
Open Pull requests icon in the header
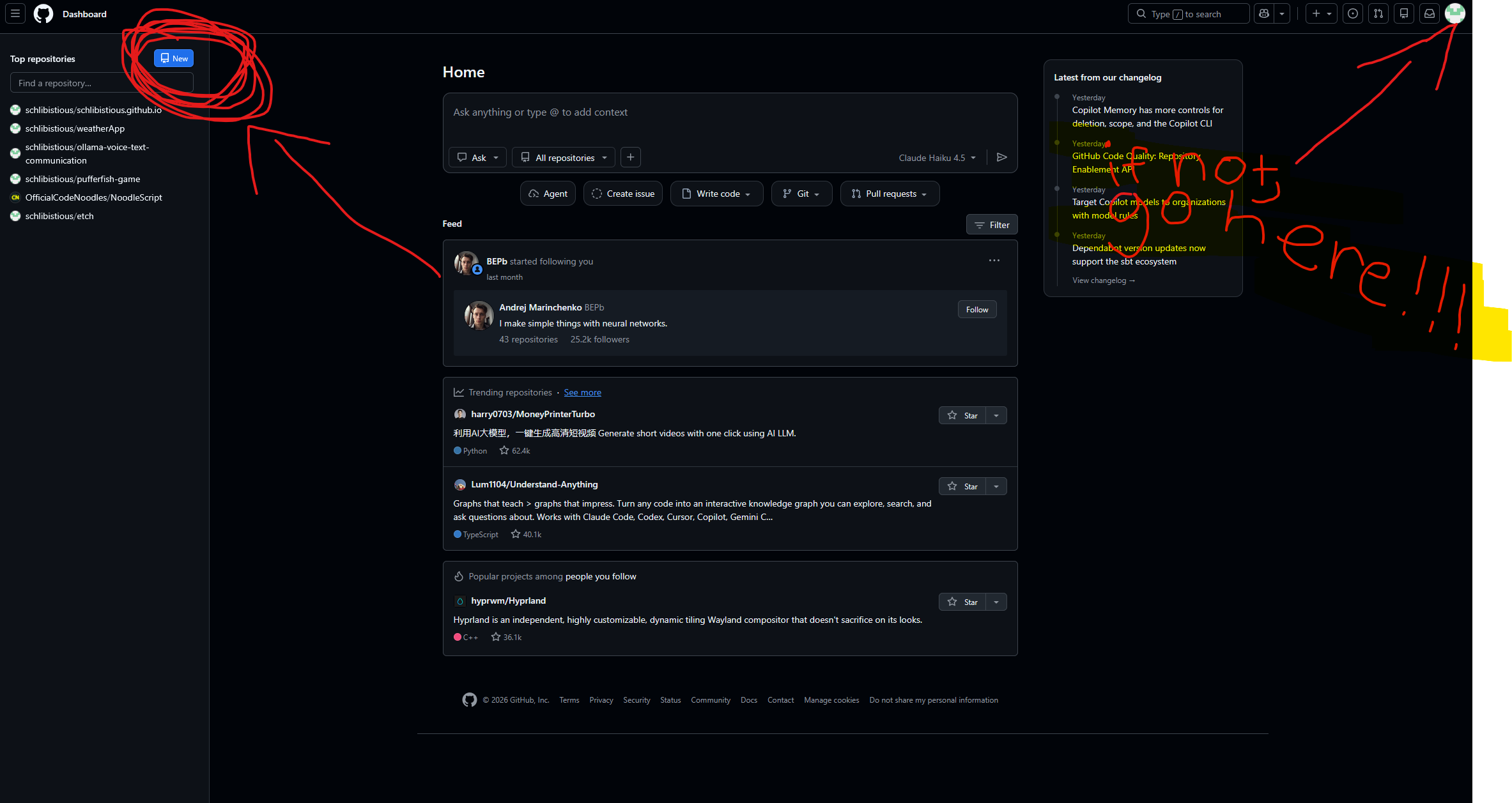(x=1378, y=13)
